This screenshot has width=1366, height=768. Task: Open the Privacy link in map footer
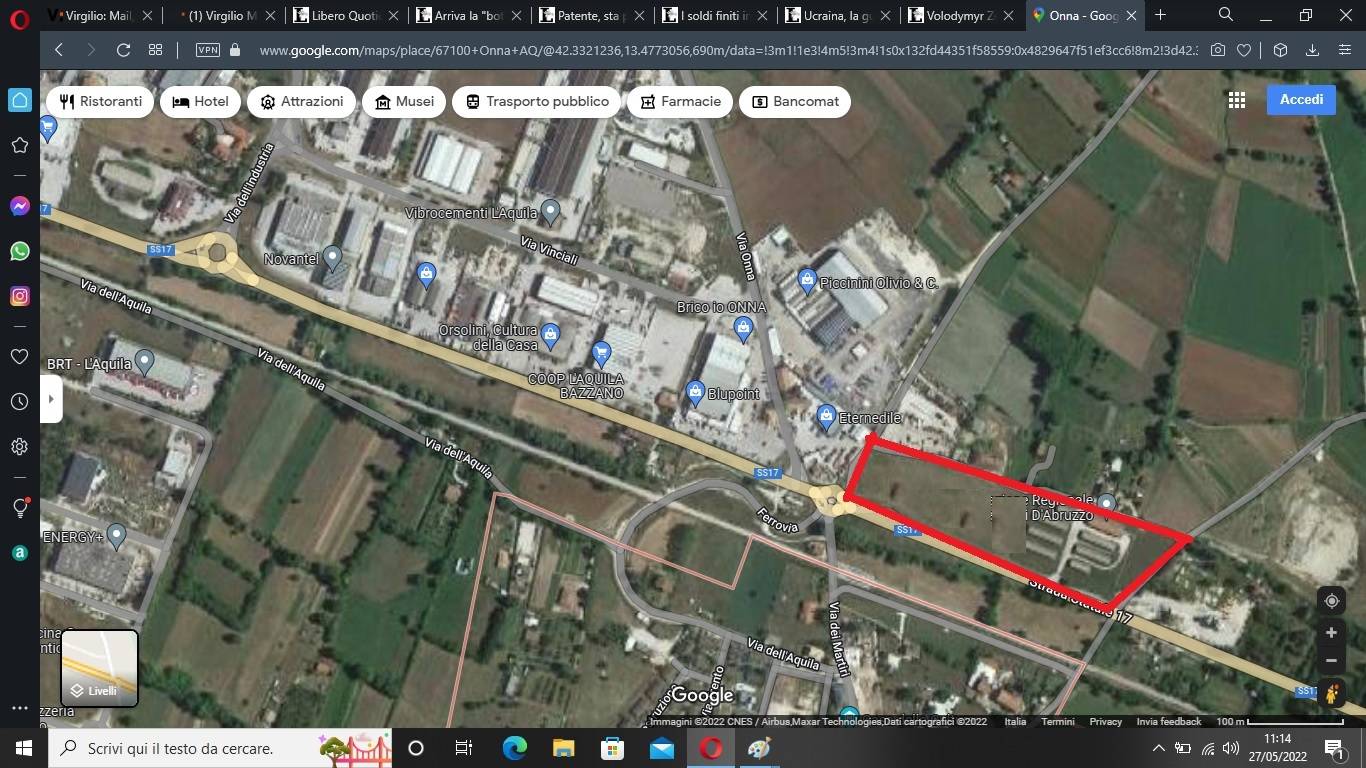tap(1104, 721)
